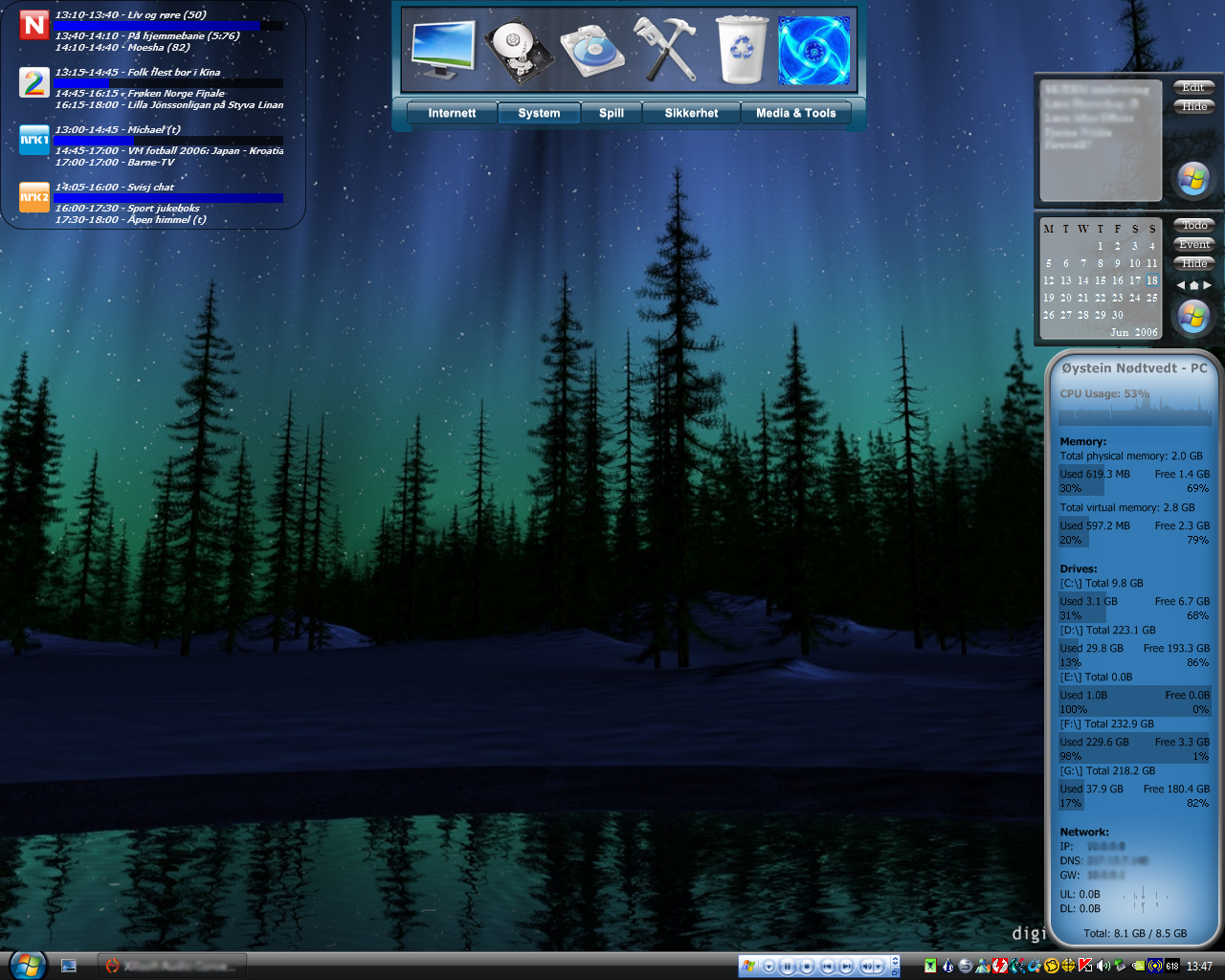Click the TV2 channel logo
The width and height of the screenshot is (1225, 980).
click(x=34, y=82)
